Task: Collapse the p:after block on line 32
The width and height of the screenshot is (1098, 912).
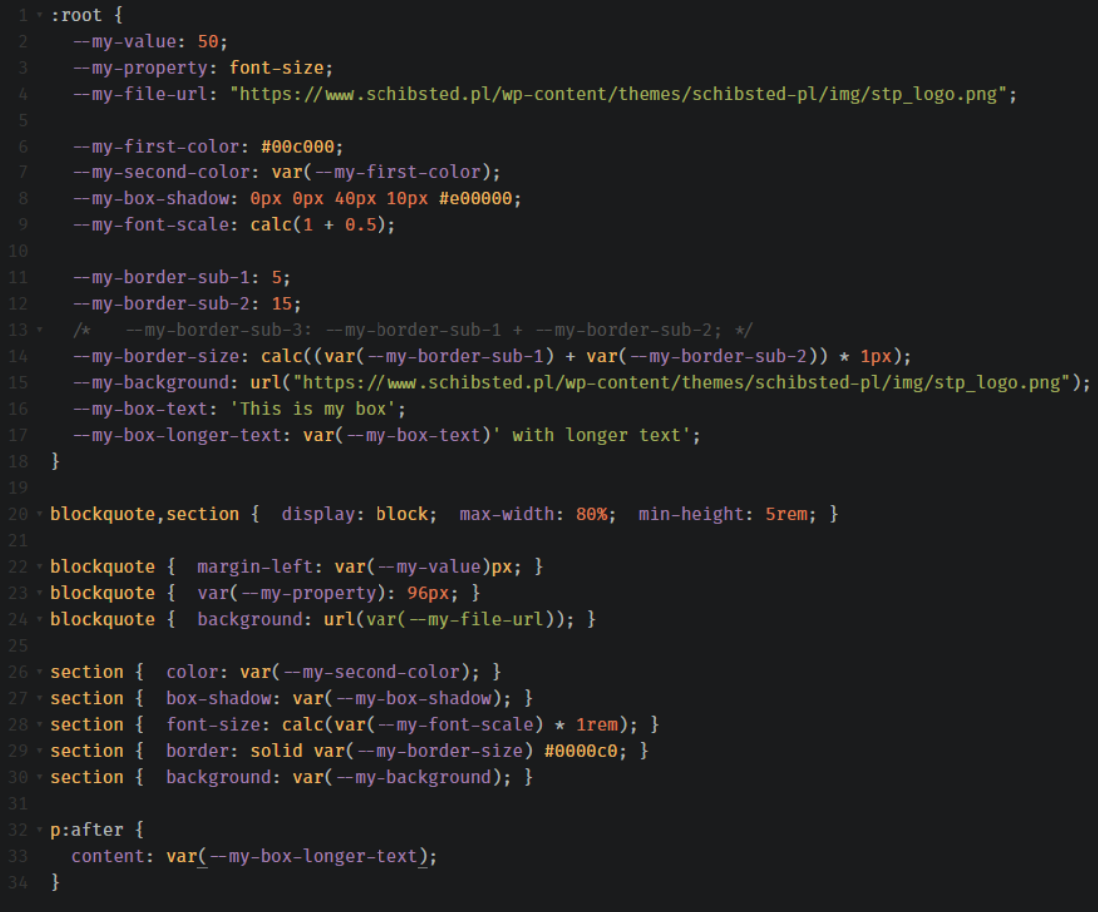Action: (39, 830)
